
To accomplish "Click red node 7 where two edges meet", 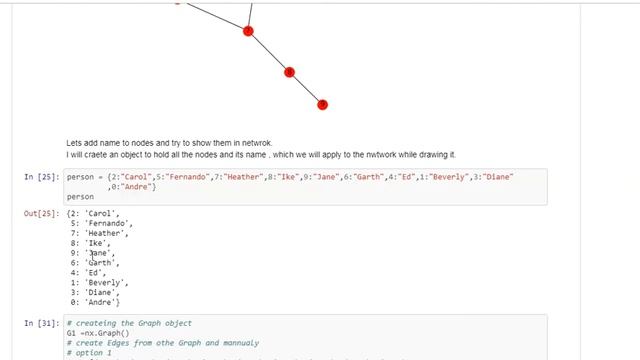I will (248, 31).
